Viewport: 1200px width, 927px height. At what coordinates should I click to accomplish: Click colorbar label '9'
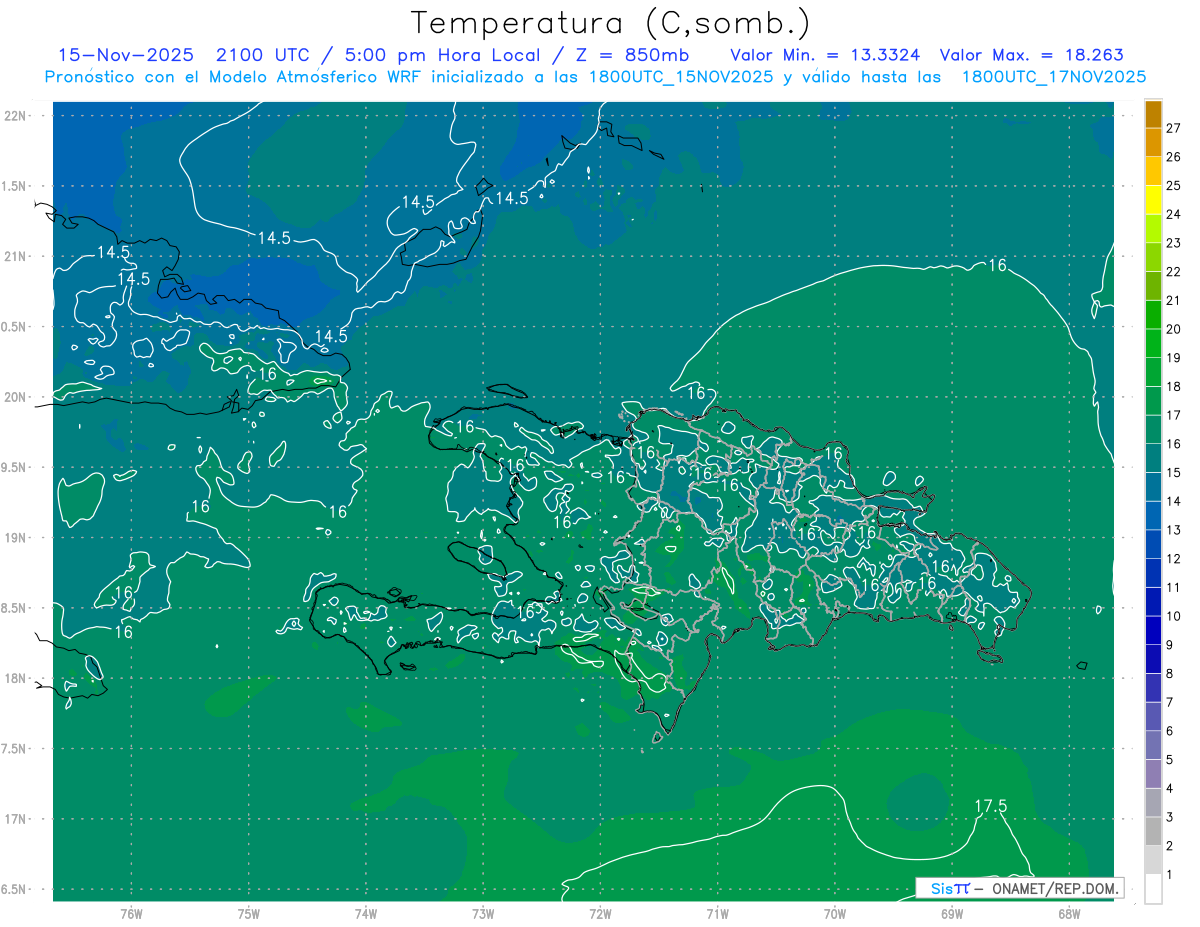1169,645
